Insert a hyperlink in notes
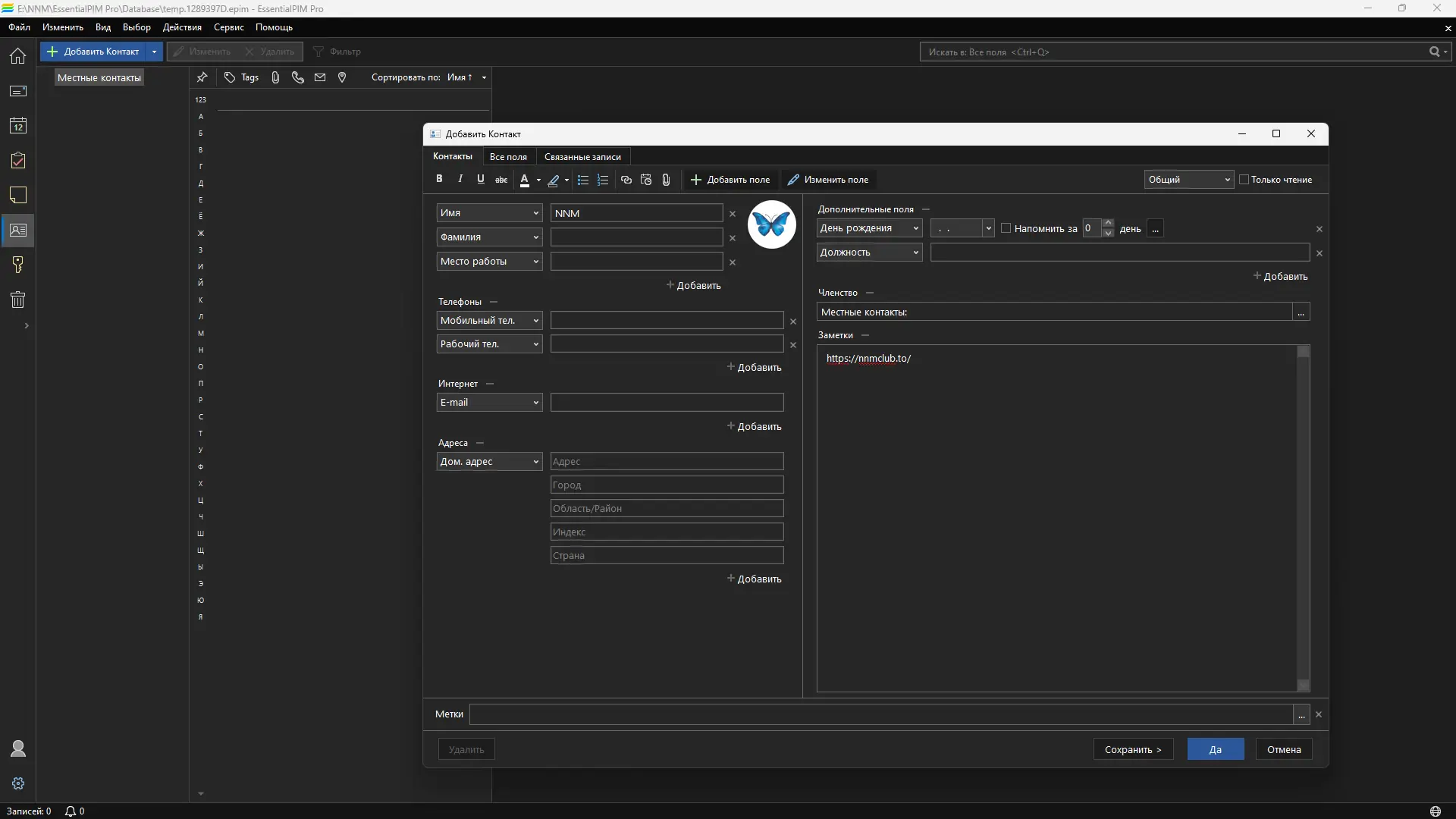Screen dimensions: 1456x819 pos(626,180)
